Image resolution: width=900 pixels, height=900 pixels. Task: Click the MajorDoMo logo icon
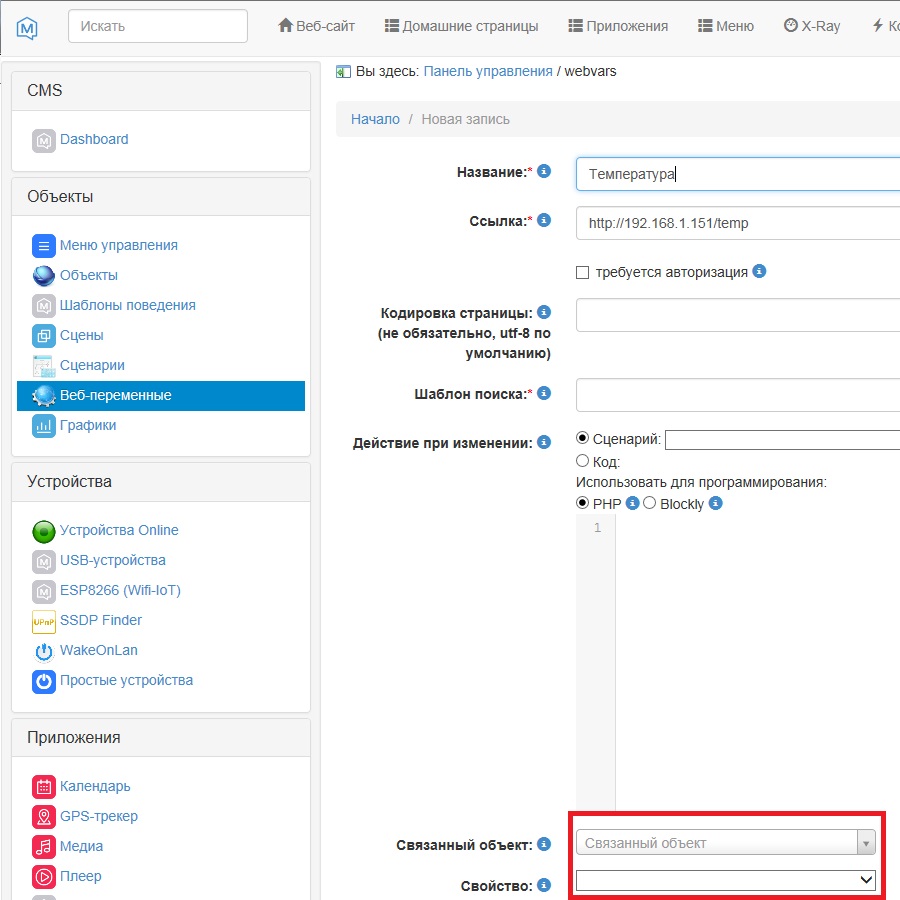point(26,27)
